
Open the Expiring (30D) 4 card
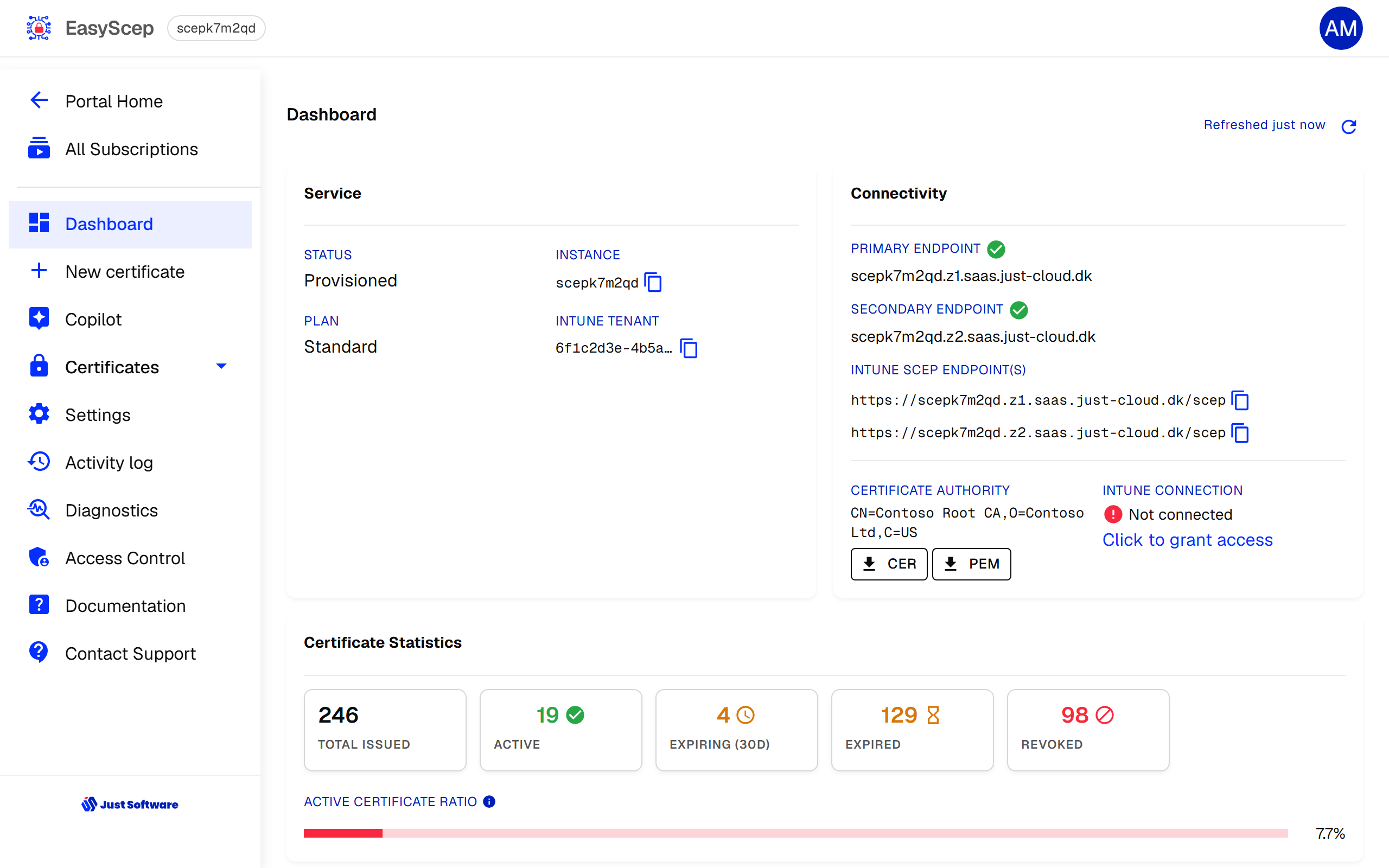[x=736, y=730]
